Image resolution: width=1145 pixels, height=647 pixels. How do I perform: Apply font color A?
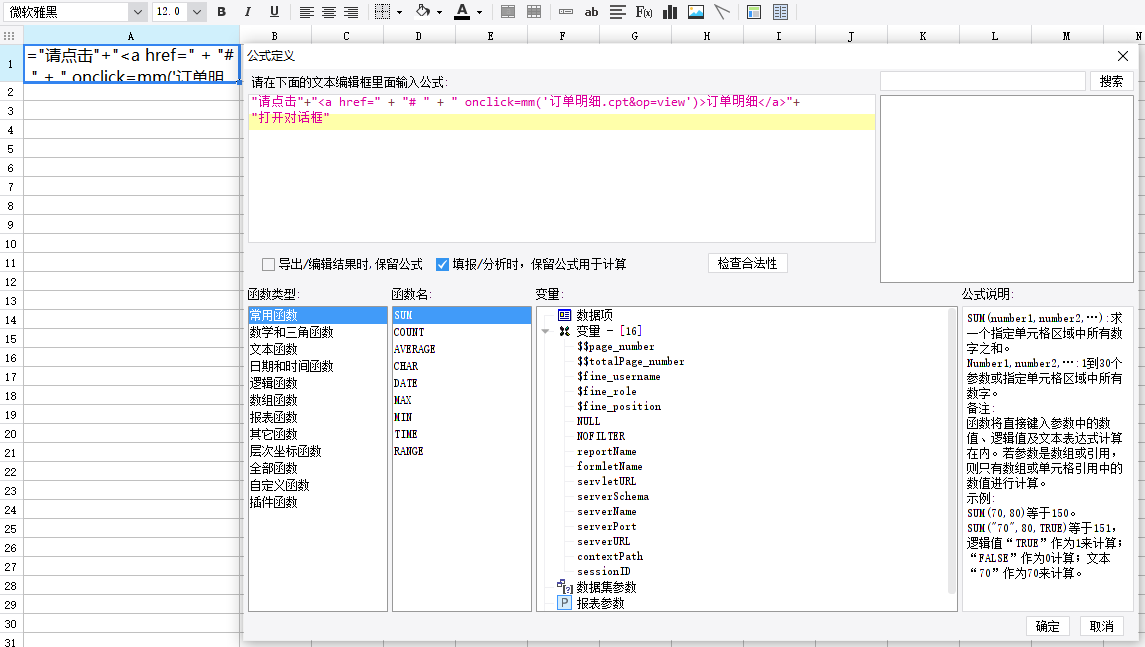click(x=462, y=12)
